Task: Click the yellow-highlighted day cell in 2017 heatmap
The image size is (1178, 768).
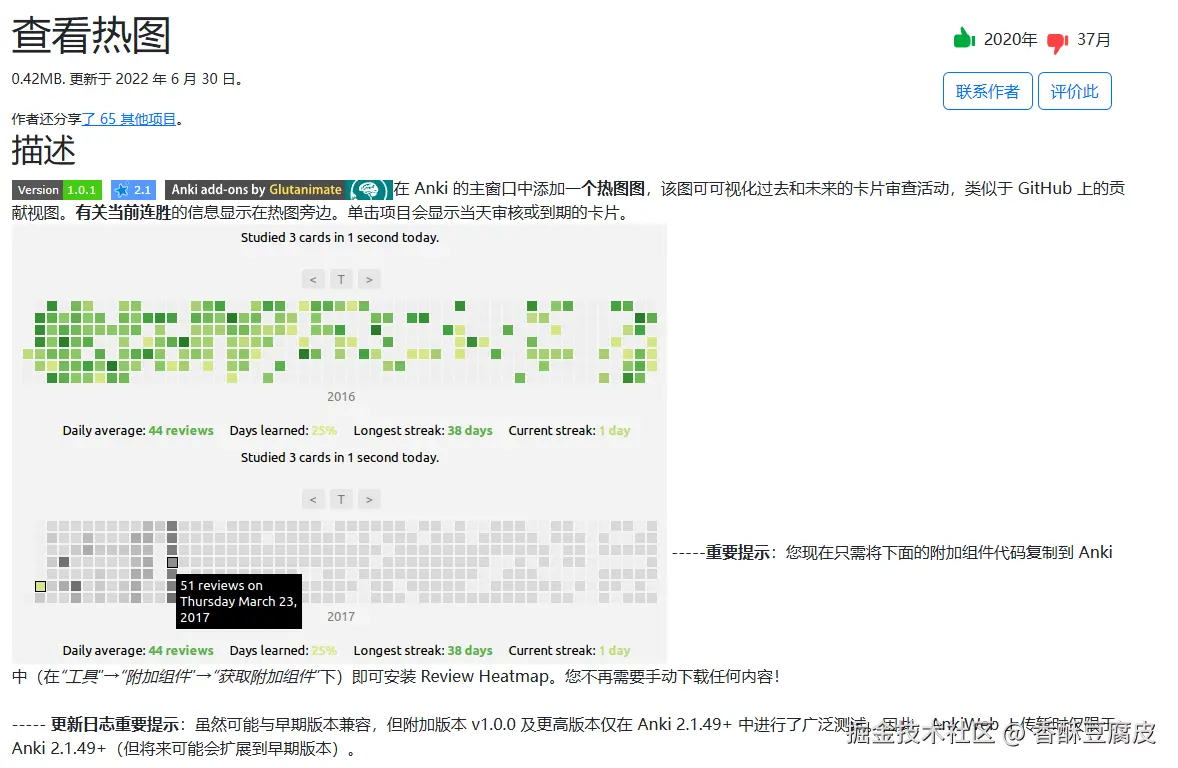Action: coord(41,586)
